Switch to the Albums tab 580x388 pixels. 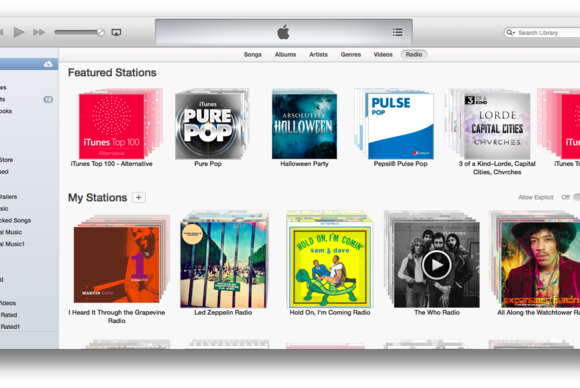pyautogui.click(x=285, y=54)
